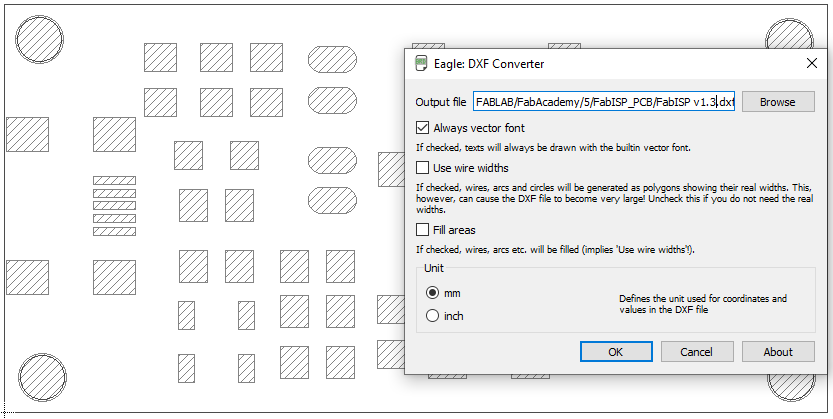
Task: Click the Eagle DXF Converter title icon
Action: coord(423,64)
